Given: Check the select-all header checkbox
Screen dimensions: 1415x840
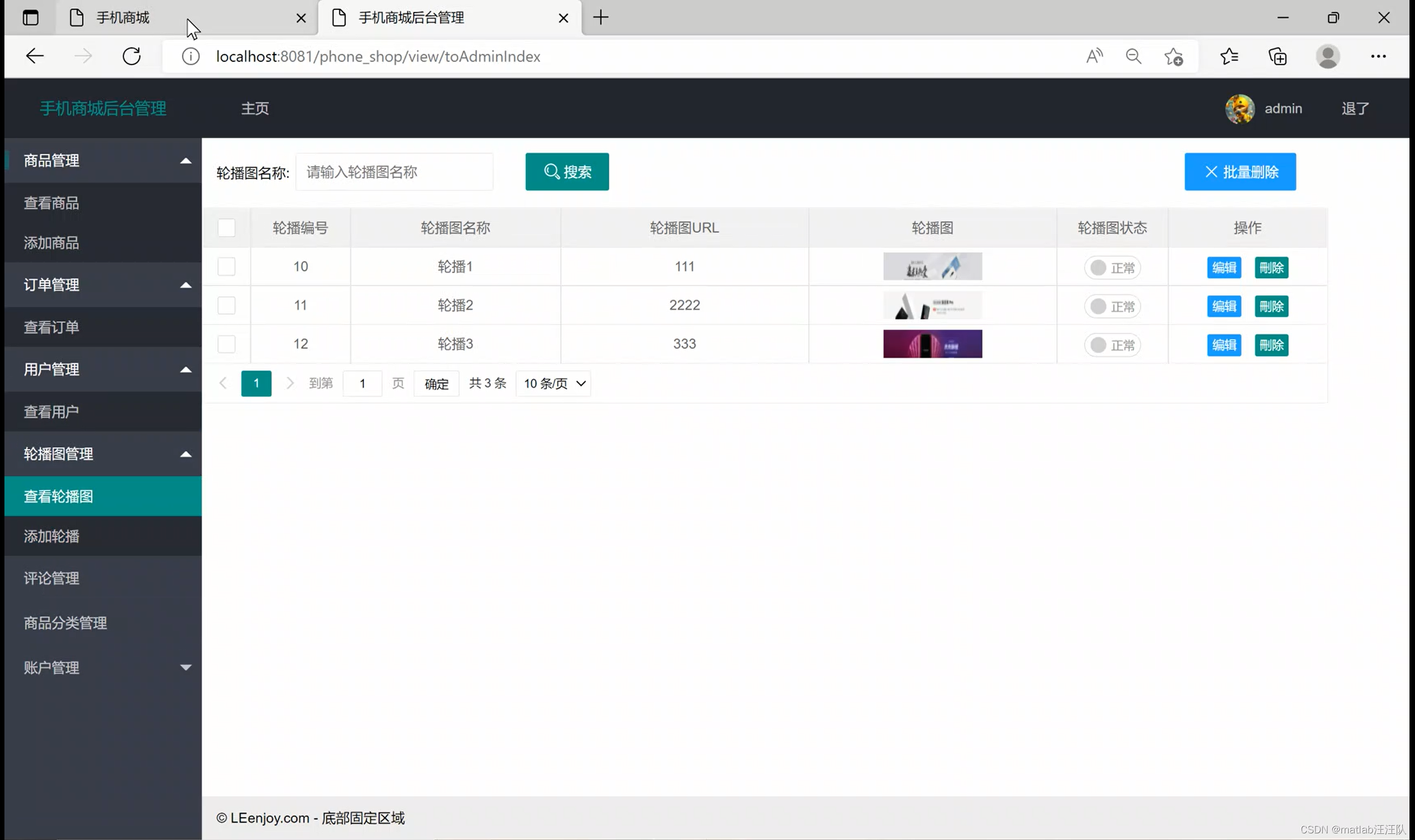Looking at the screenshot, I should [227, 228].
